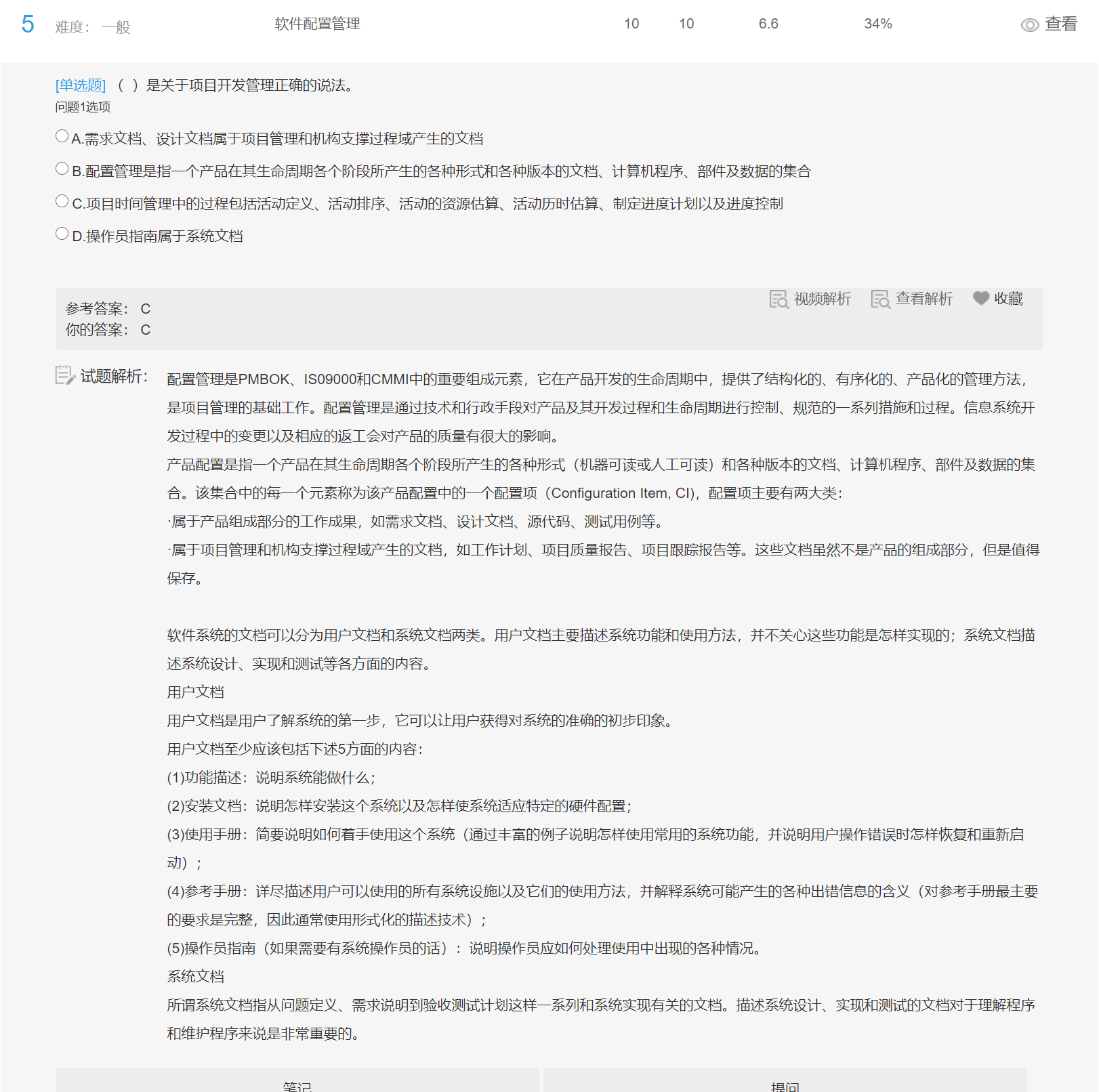Click option text D.操作员指南属于系统文档
The image size is (1099, 1092).
click(x=157, y=236)
